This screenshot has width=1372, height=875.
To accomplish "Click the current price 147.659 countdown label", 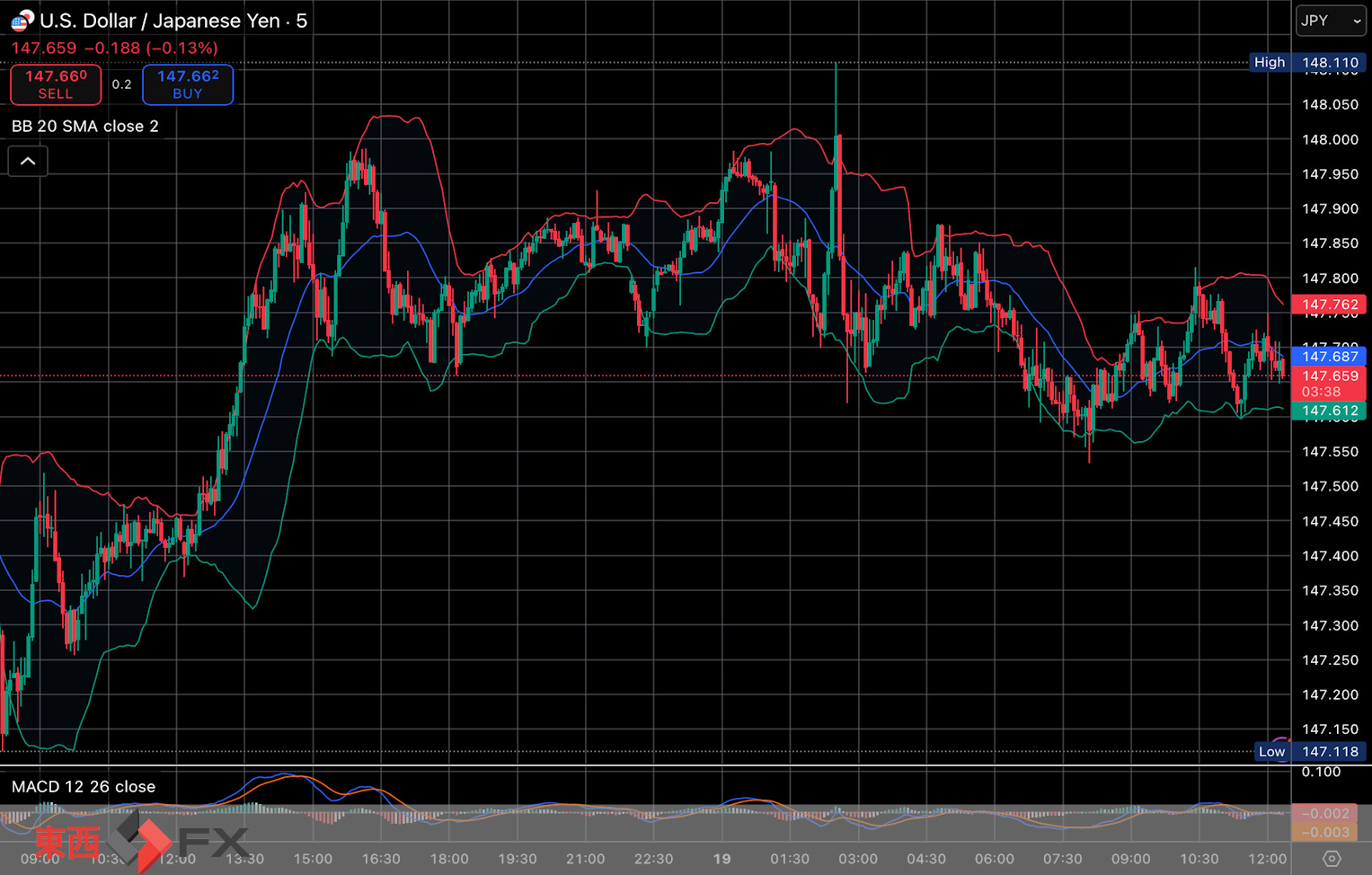I will 1329,384.
